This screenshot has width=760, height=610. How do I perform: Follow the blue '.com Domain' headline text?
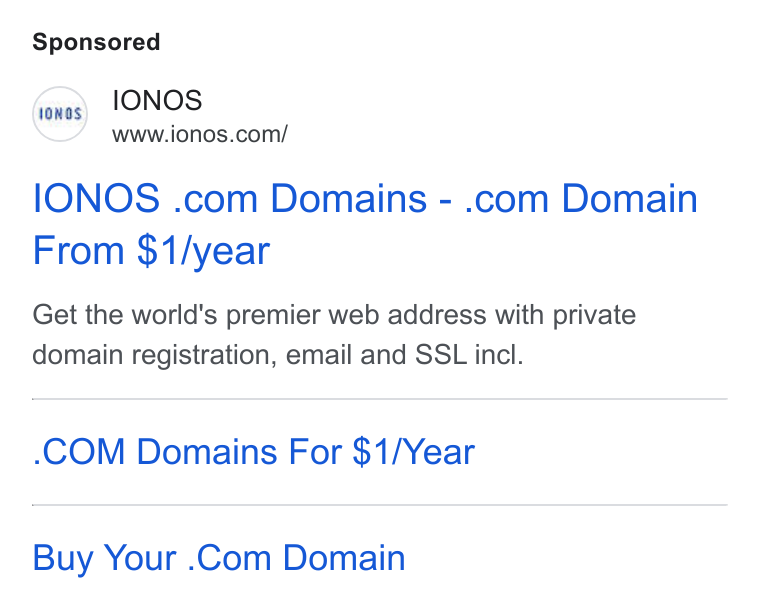581,198
